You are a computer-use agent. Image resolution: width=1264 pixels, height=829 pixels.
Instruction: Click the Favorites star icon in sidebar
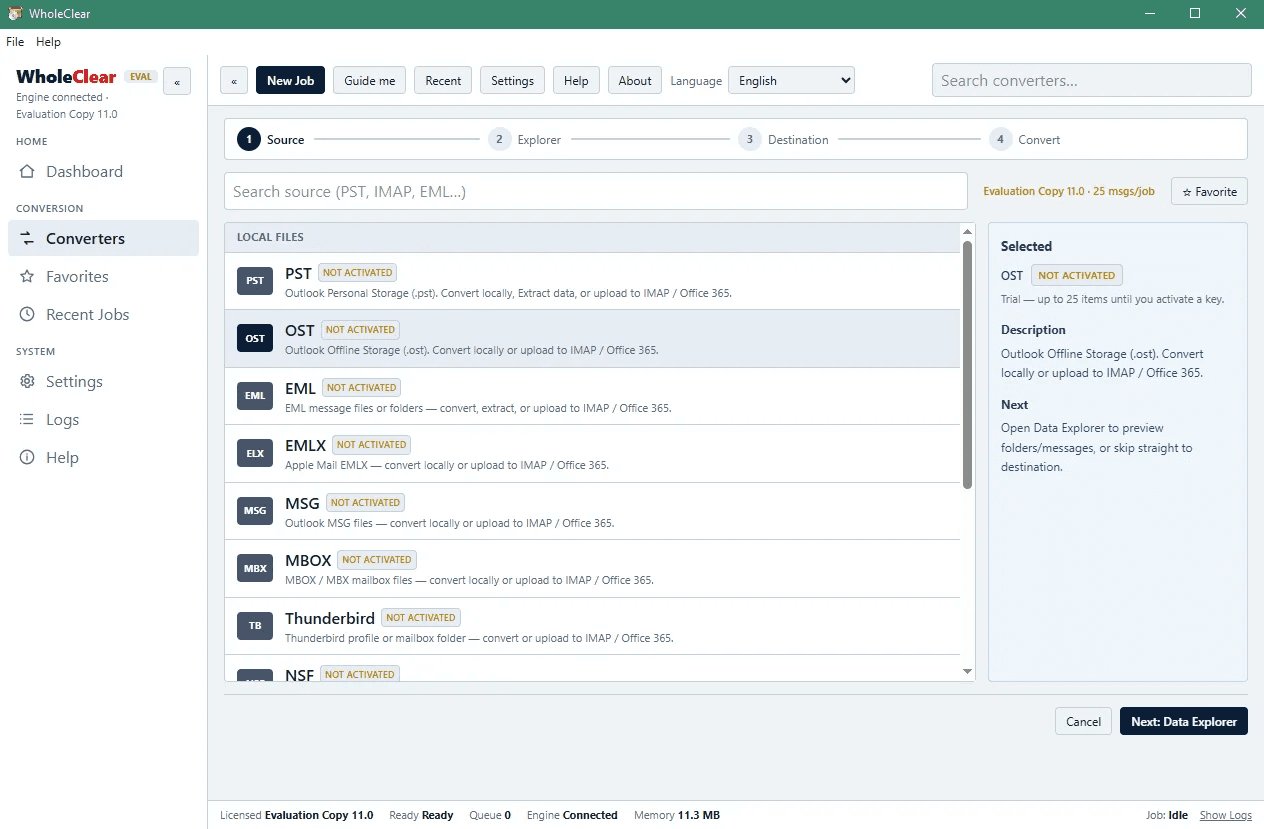click(27, 277)
